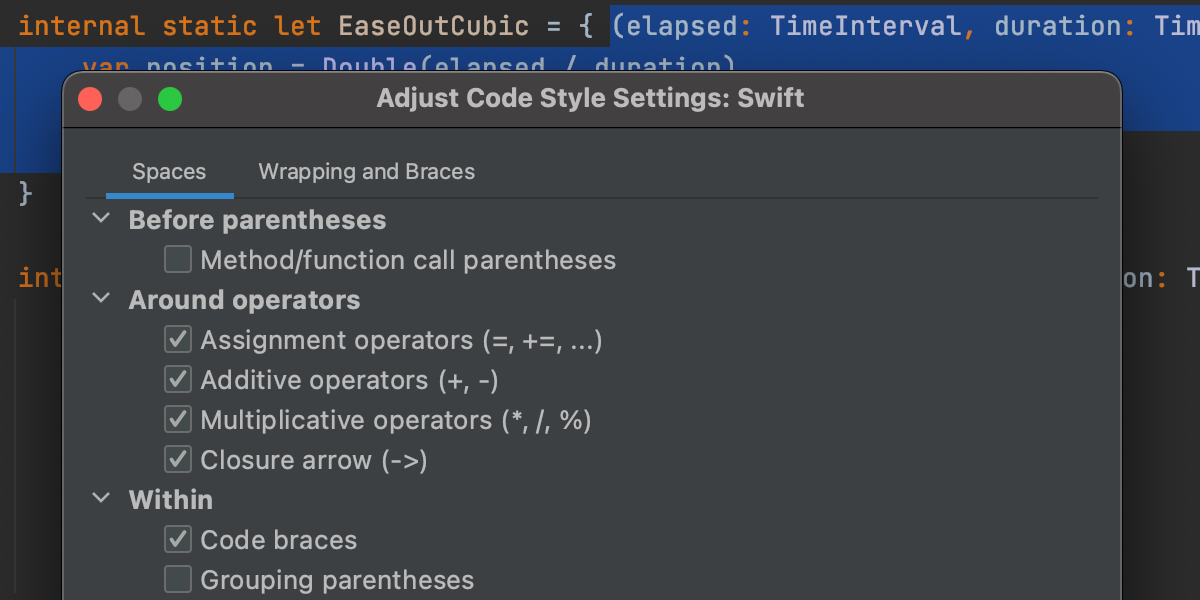Viewport: 1200px width, 600px height.
Task: Uncheck the Closure arrow option
Action: (178, 460)
